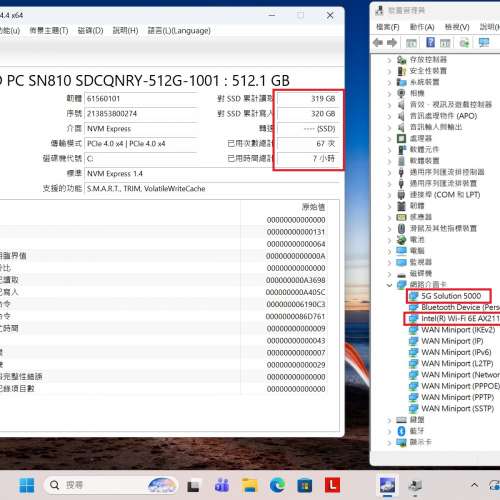
Task: Click the 安全性裝置 security devices icon
Action: [x=402, y=71]
